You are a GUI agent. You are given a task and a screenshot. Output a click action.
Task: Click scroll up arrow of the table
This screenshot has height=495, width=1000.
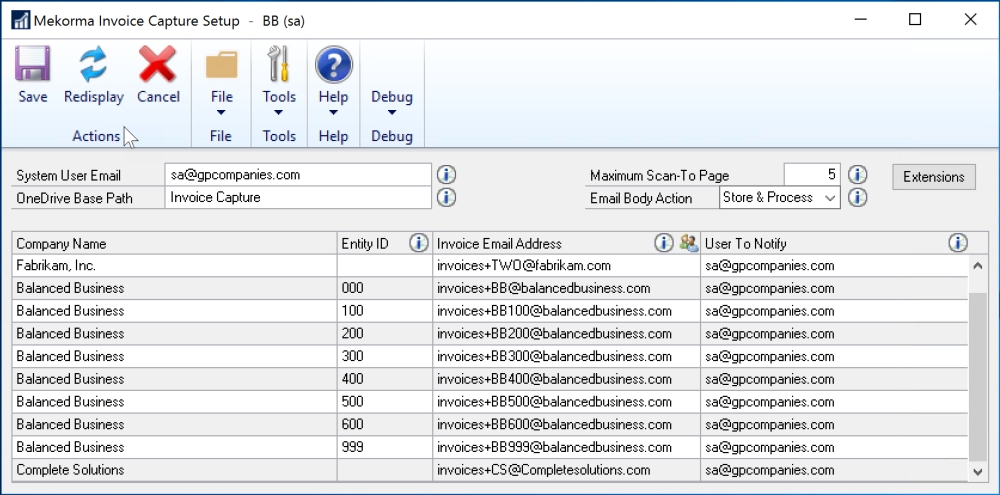[978, 265]
